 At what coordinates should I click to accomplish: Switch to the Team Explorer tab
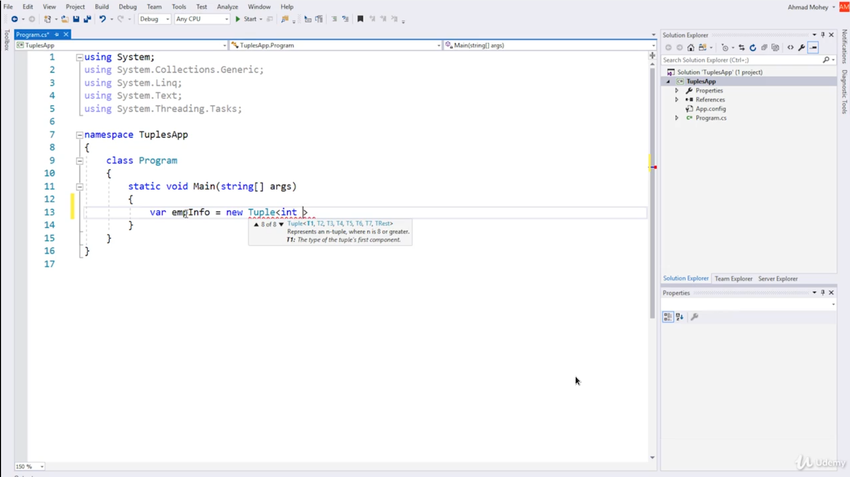point(733,279)
